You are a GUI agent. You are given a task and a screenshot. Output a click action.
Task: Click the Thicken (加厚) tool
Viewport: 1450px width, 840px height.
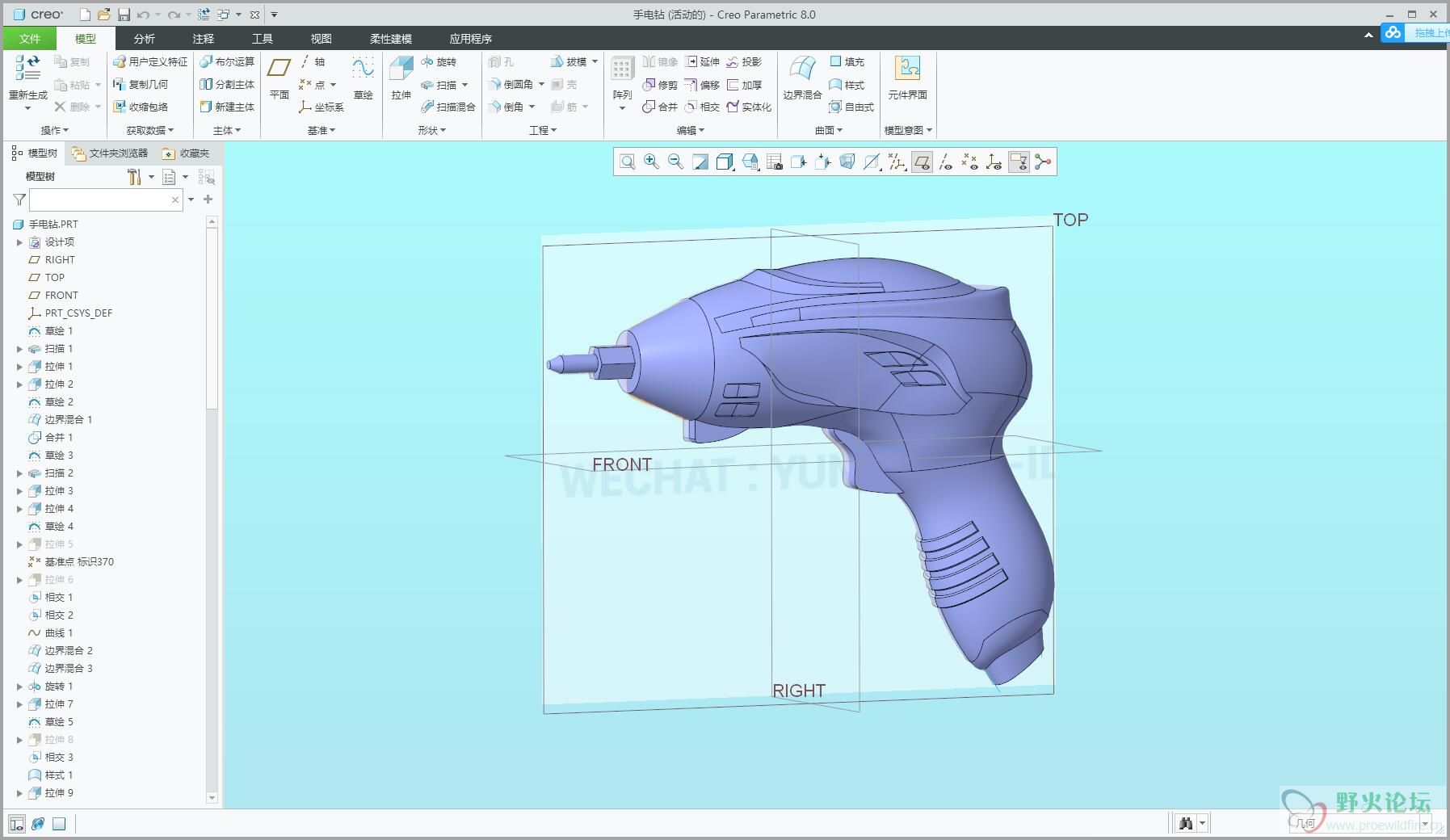point(744,85)
